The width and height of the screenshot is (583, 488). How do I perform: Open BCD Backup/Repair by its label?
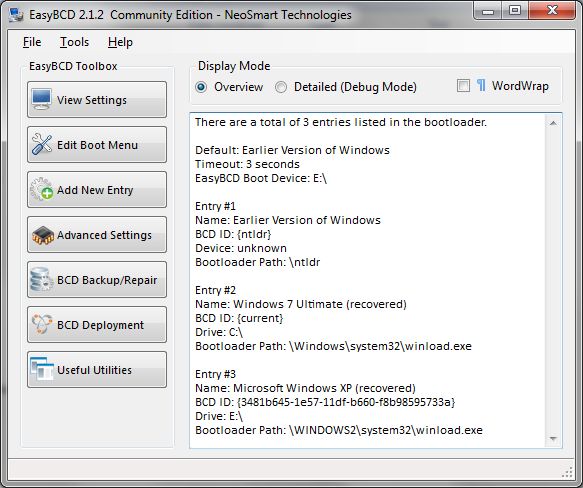pyautogui.click(x=107, y=280)
